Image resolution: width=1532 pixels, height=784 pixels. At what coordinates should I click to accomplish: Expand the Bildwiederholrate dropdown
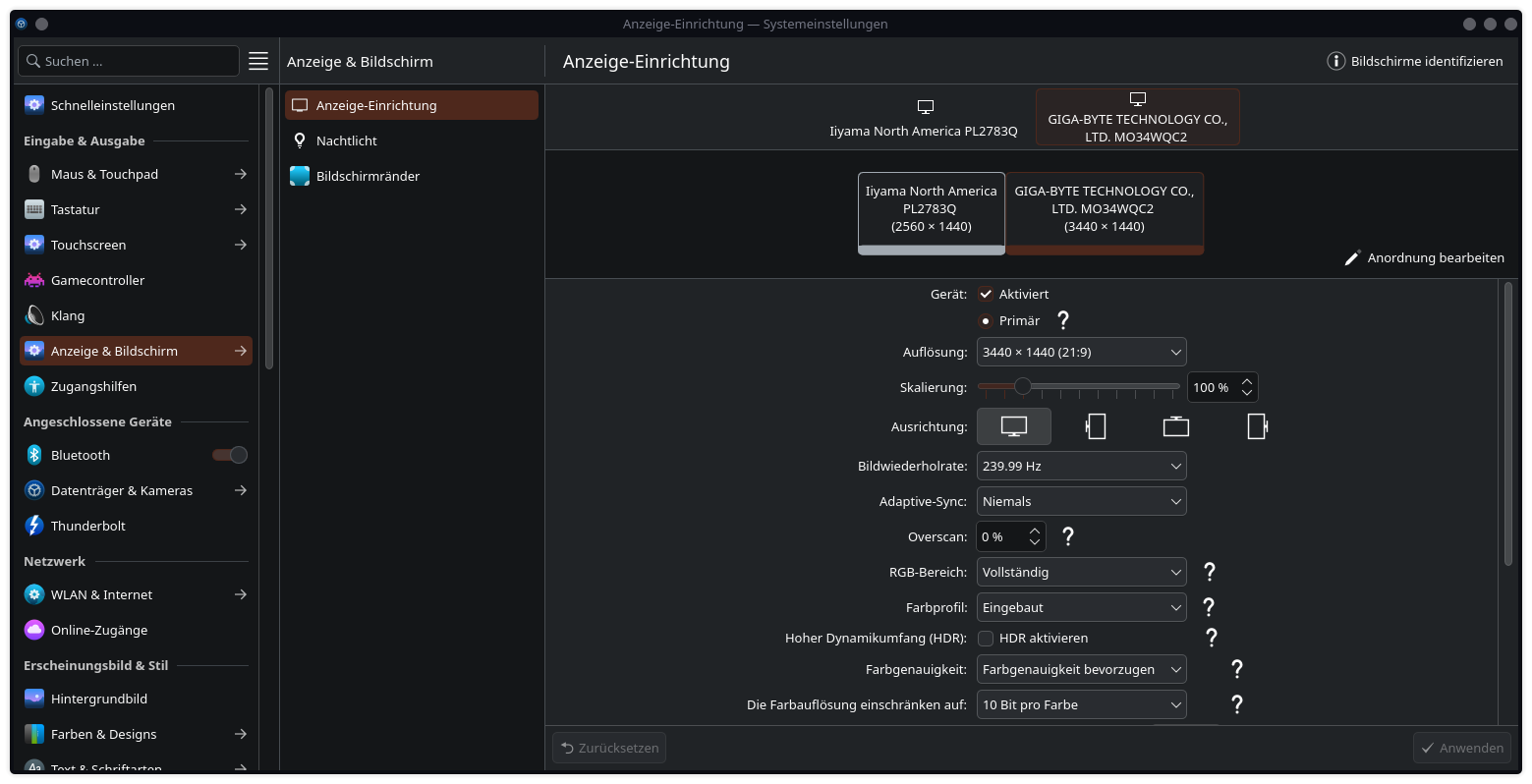pyautogui.click(x=1081, y=466)
